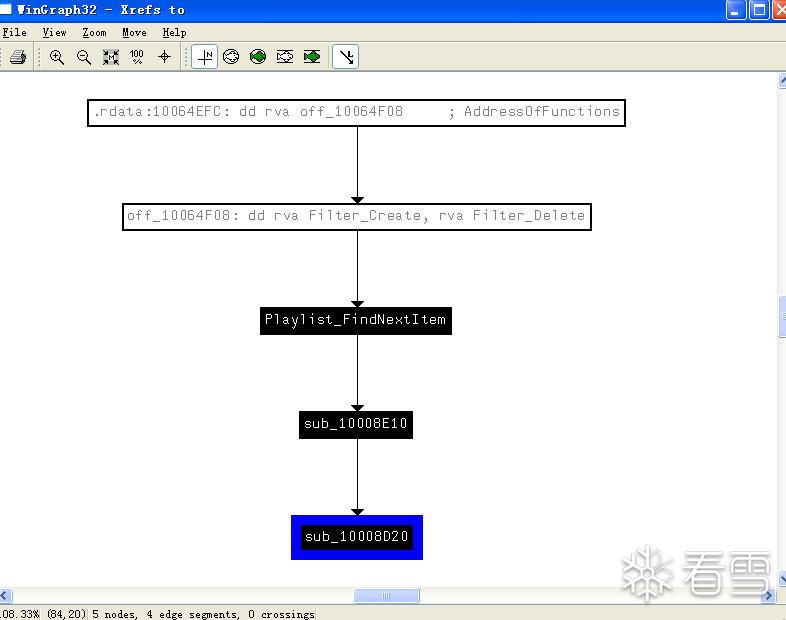Select the highlighted sub_10008D20 node
This screenshot has width=786, height=620.
357,537
